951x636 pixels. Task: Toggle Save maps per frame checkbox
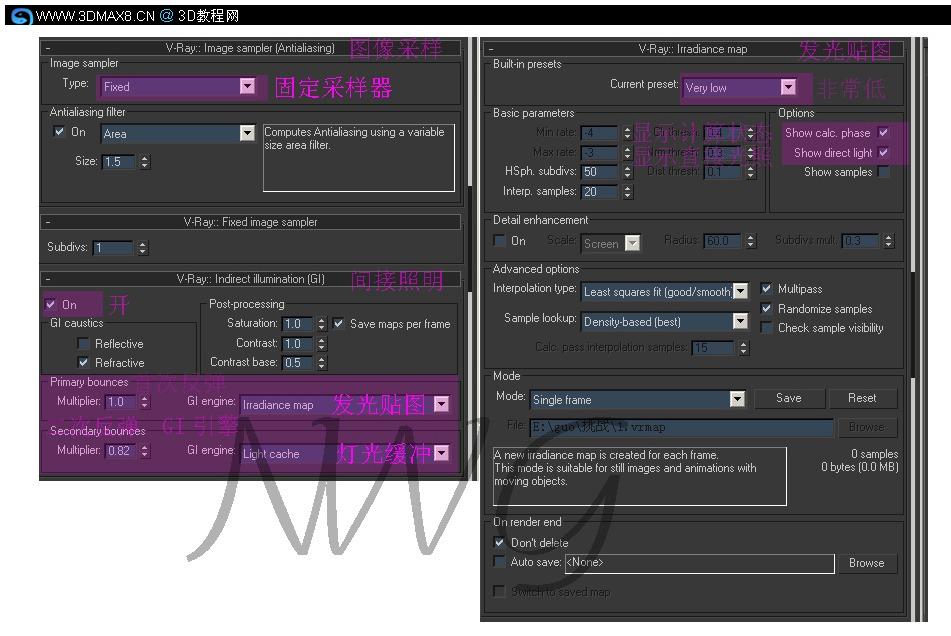tap(338, 324)
